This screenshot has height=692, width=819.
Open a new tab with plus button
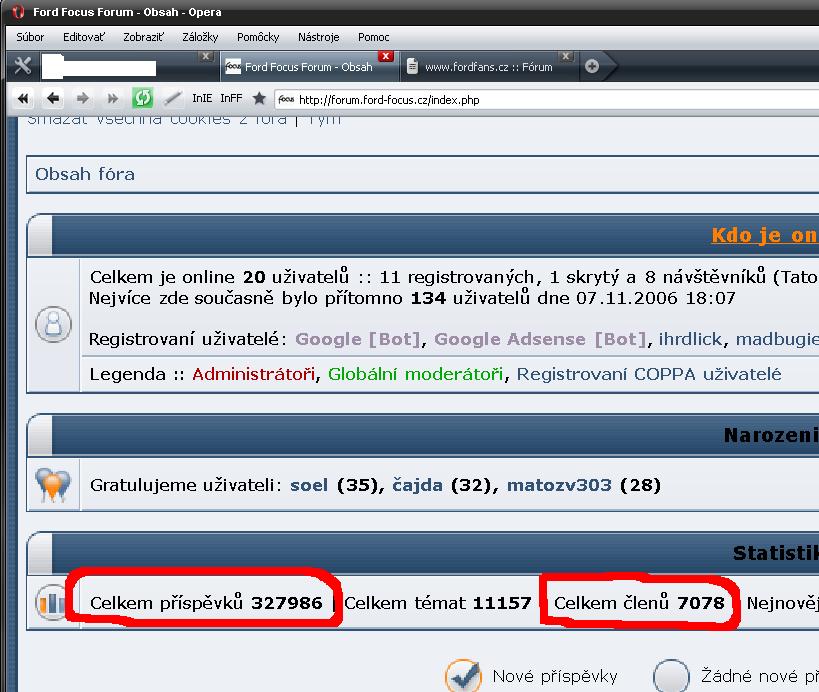coord(592,67)
